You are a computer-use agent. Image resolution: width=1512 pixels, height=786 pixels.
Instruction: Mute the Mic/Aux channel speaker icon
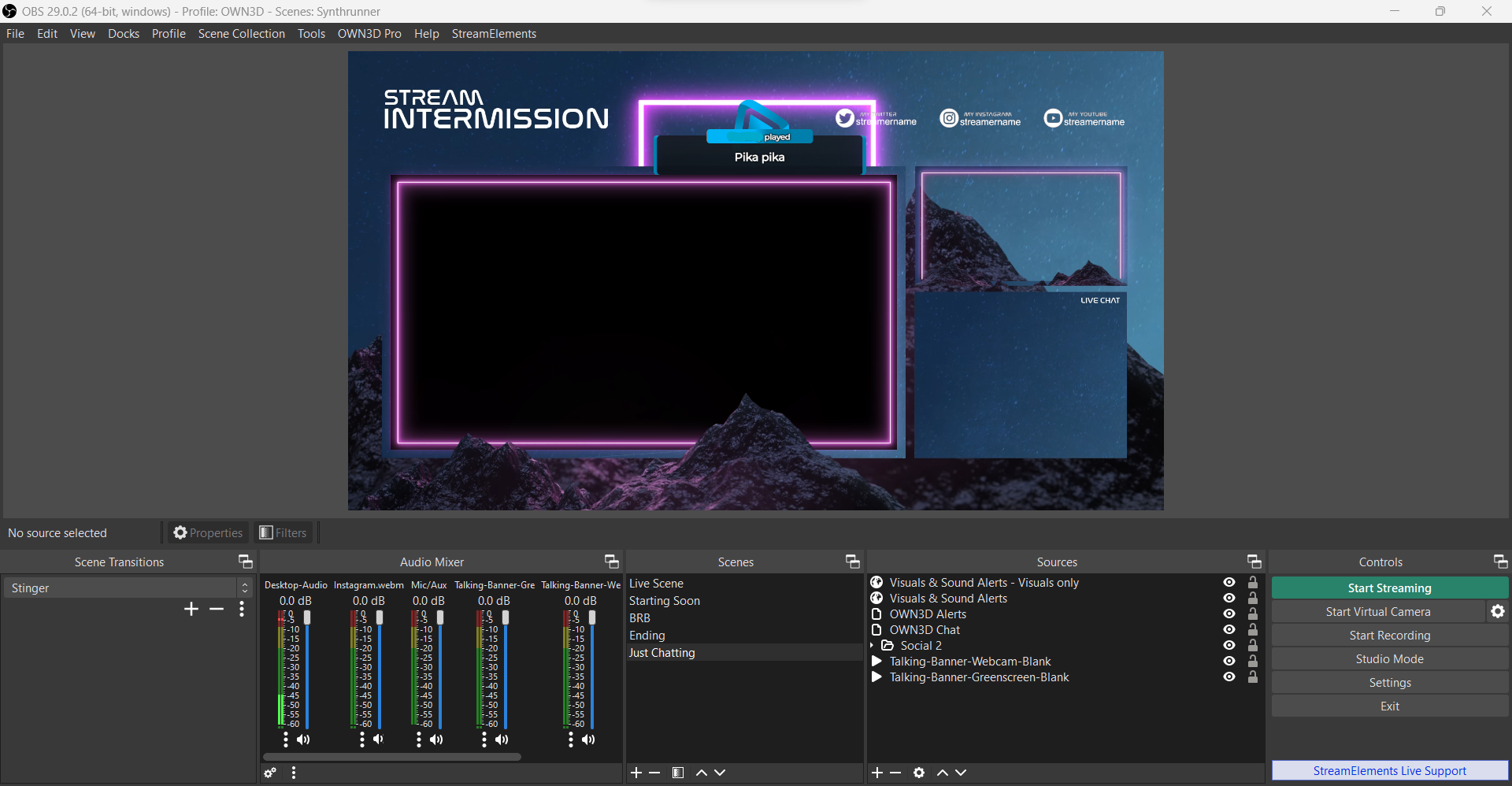click(436, 740)
